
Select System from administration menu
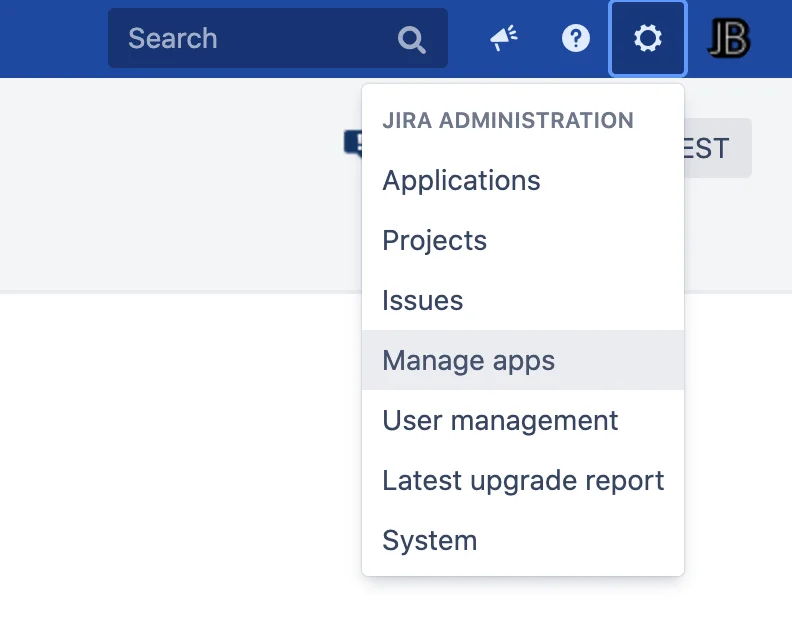pos(523,540)
